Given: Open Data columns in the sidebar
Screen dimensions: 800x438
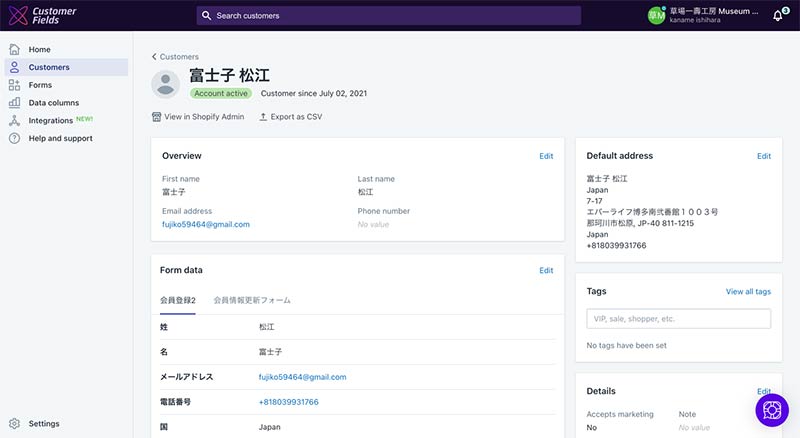Looking at the screenshot, I should [x=53, y=103].
